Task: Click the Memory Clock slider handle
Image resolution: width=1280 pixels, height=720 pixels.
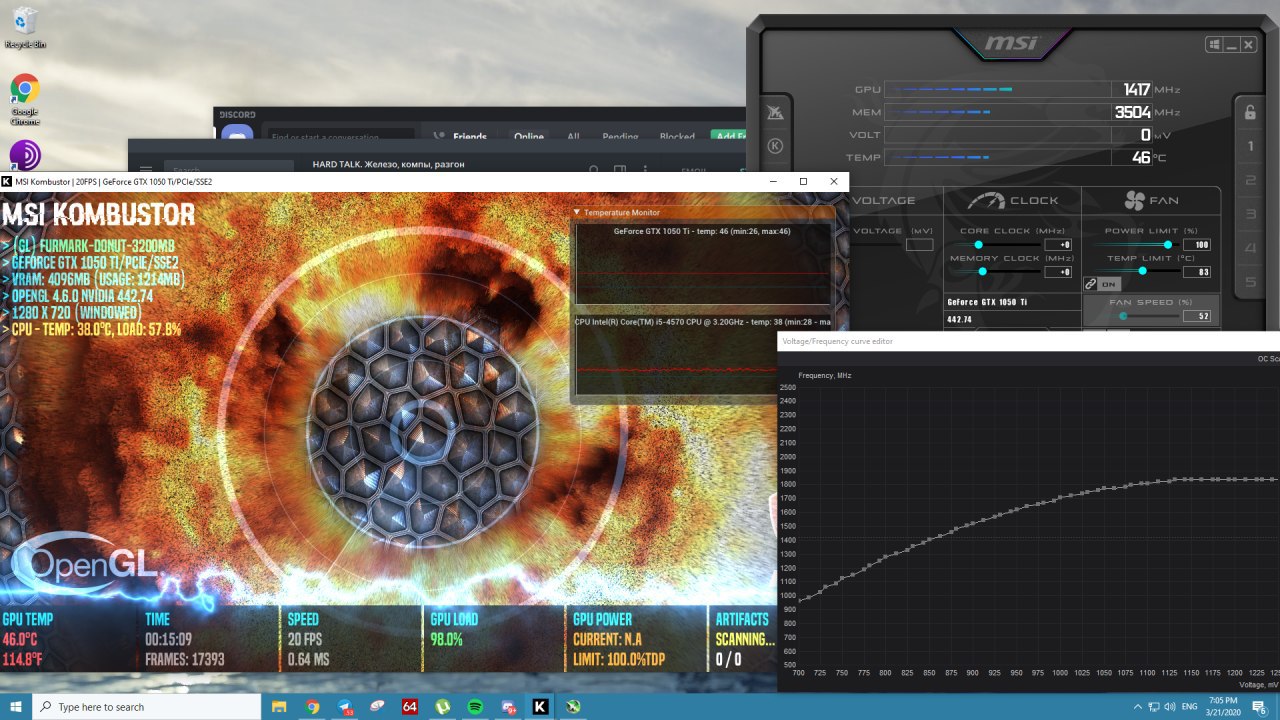Action: [982, 271]
